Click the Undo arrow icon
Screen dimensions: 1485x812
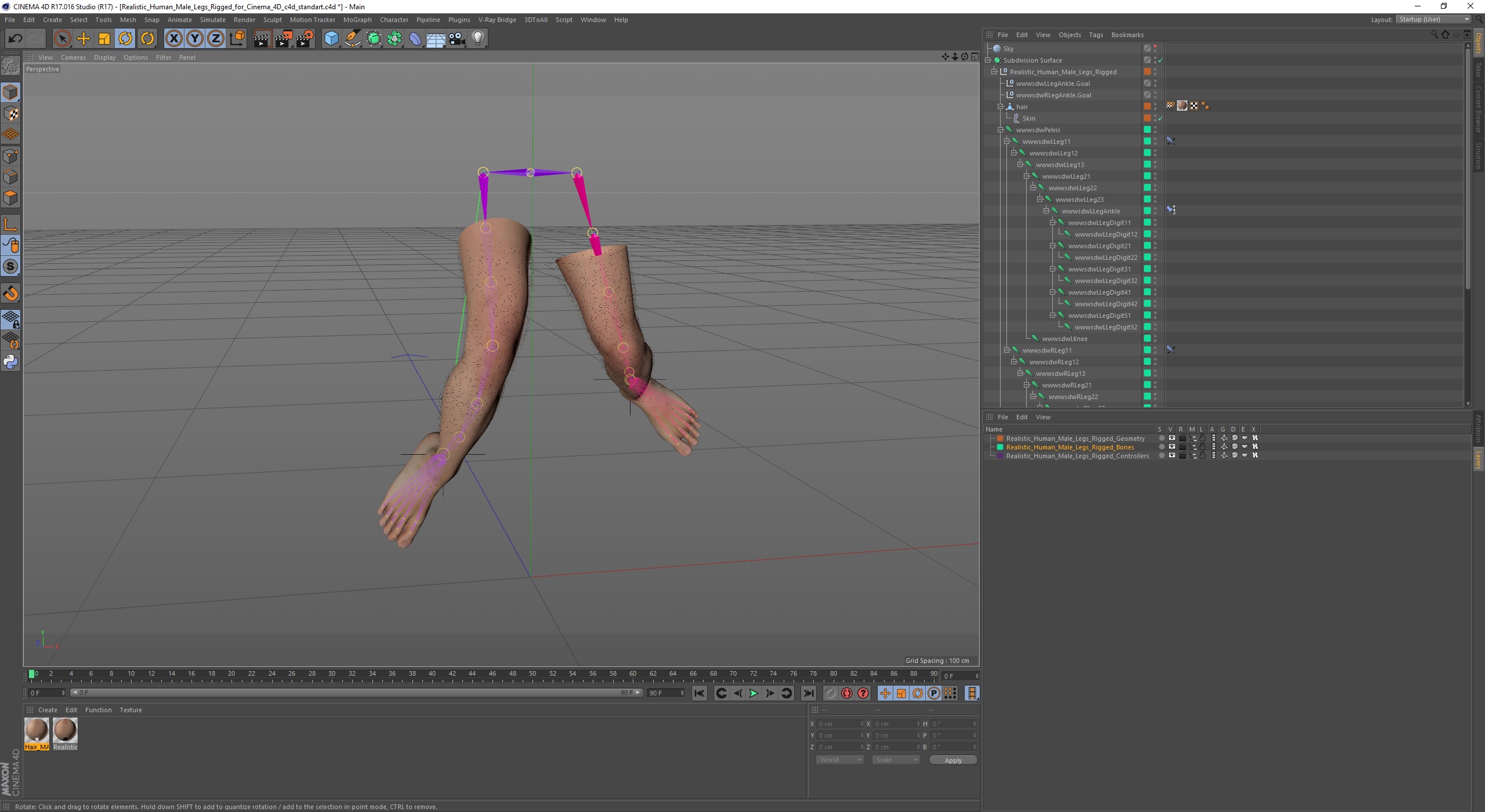(x=16, y=39)
